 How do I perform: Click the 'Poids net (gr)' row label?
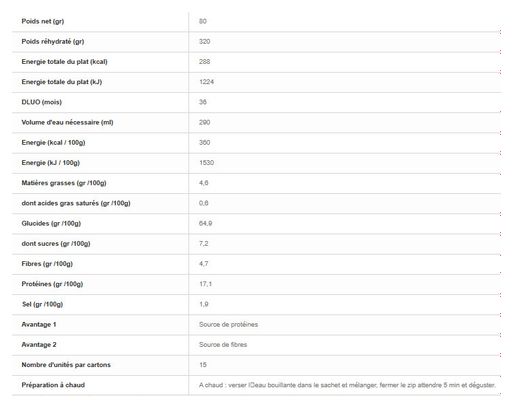click(43, 21)
